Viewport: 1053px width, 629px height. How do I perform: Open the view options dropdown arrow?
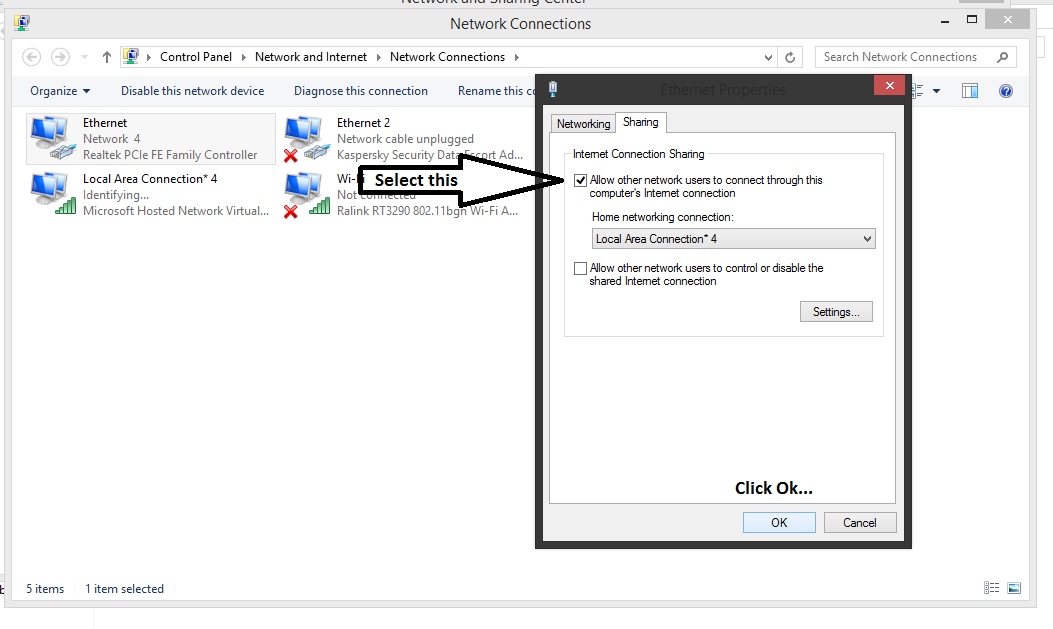937,91
